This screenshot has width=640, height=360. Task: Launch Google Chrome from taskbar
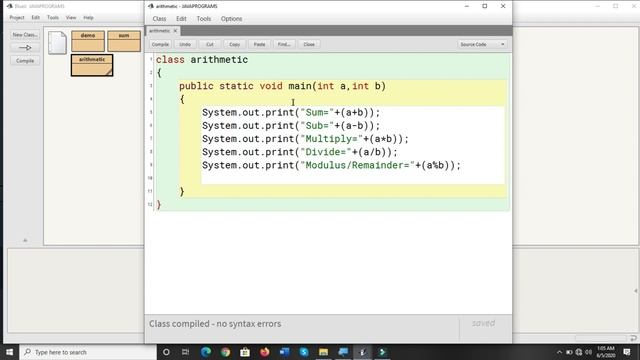point(225,352)
